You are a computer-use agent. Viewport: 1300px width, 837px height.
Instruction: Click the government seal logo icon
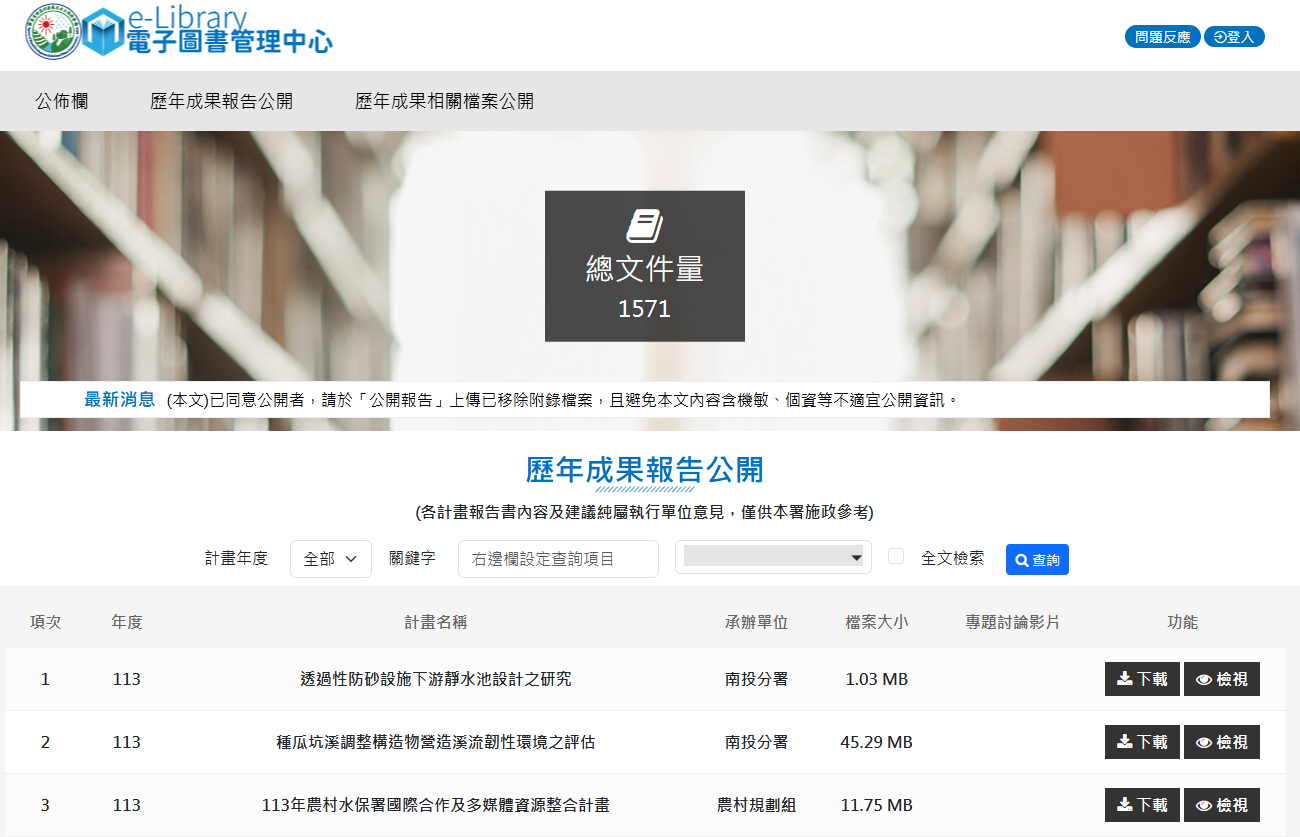click(x=55, y=31)
